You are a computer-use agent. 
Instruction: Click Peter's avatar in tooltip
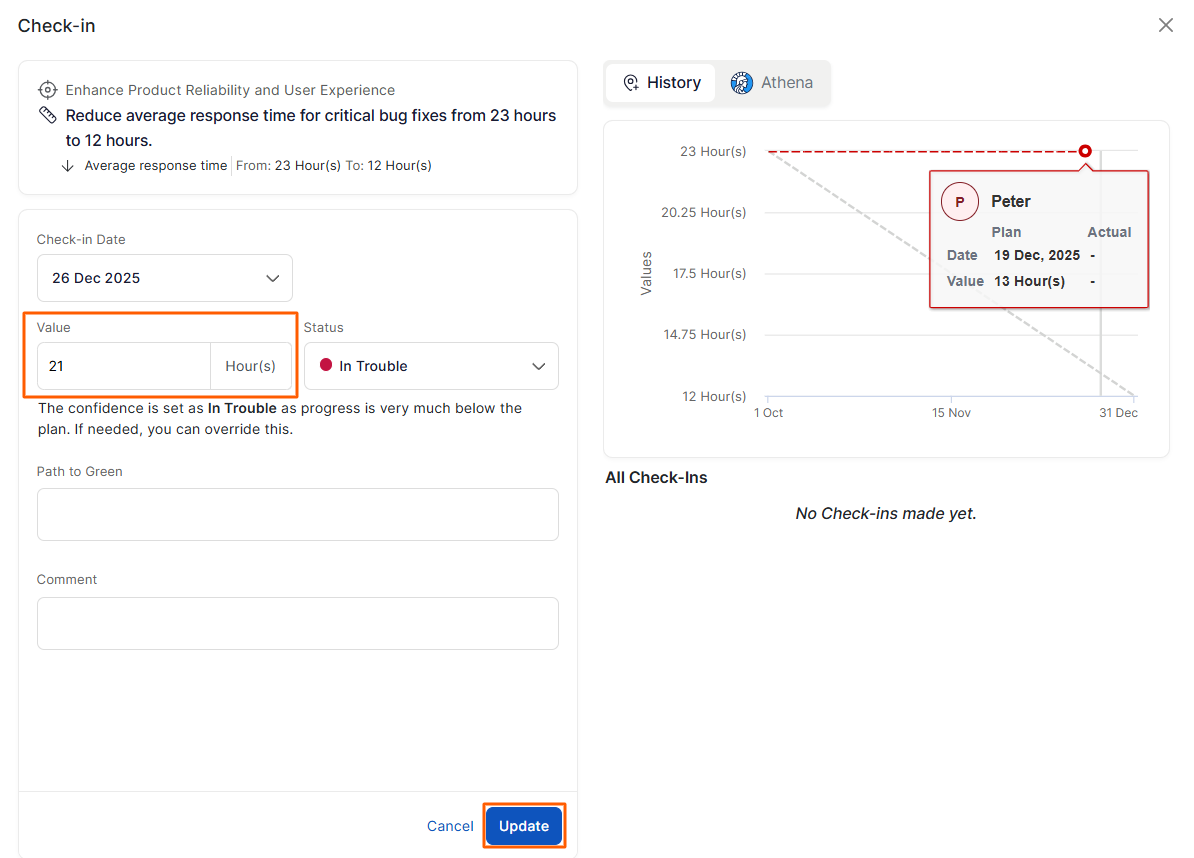coord(959,202)
